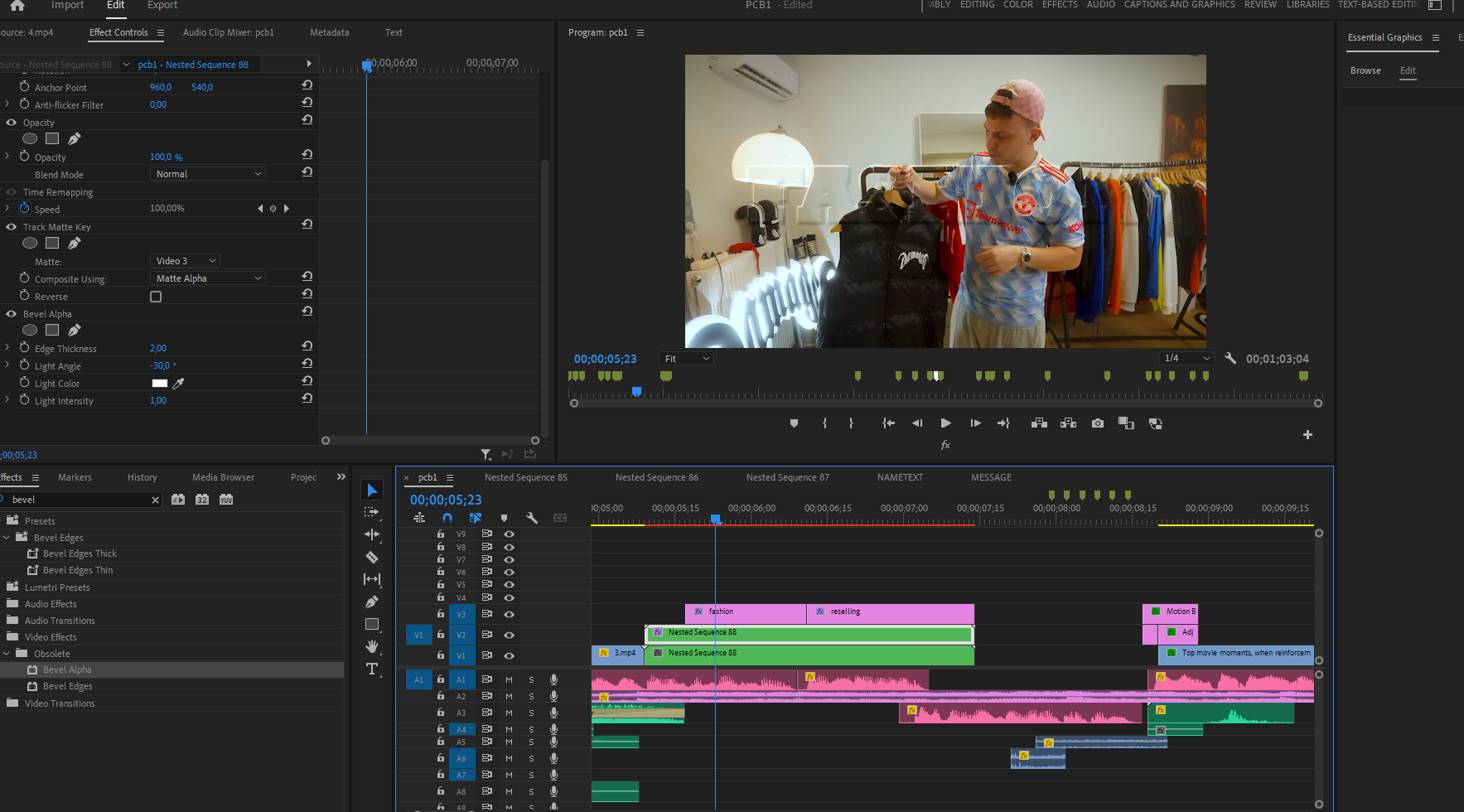Clear the bevel search text

[x=155, y=500]
